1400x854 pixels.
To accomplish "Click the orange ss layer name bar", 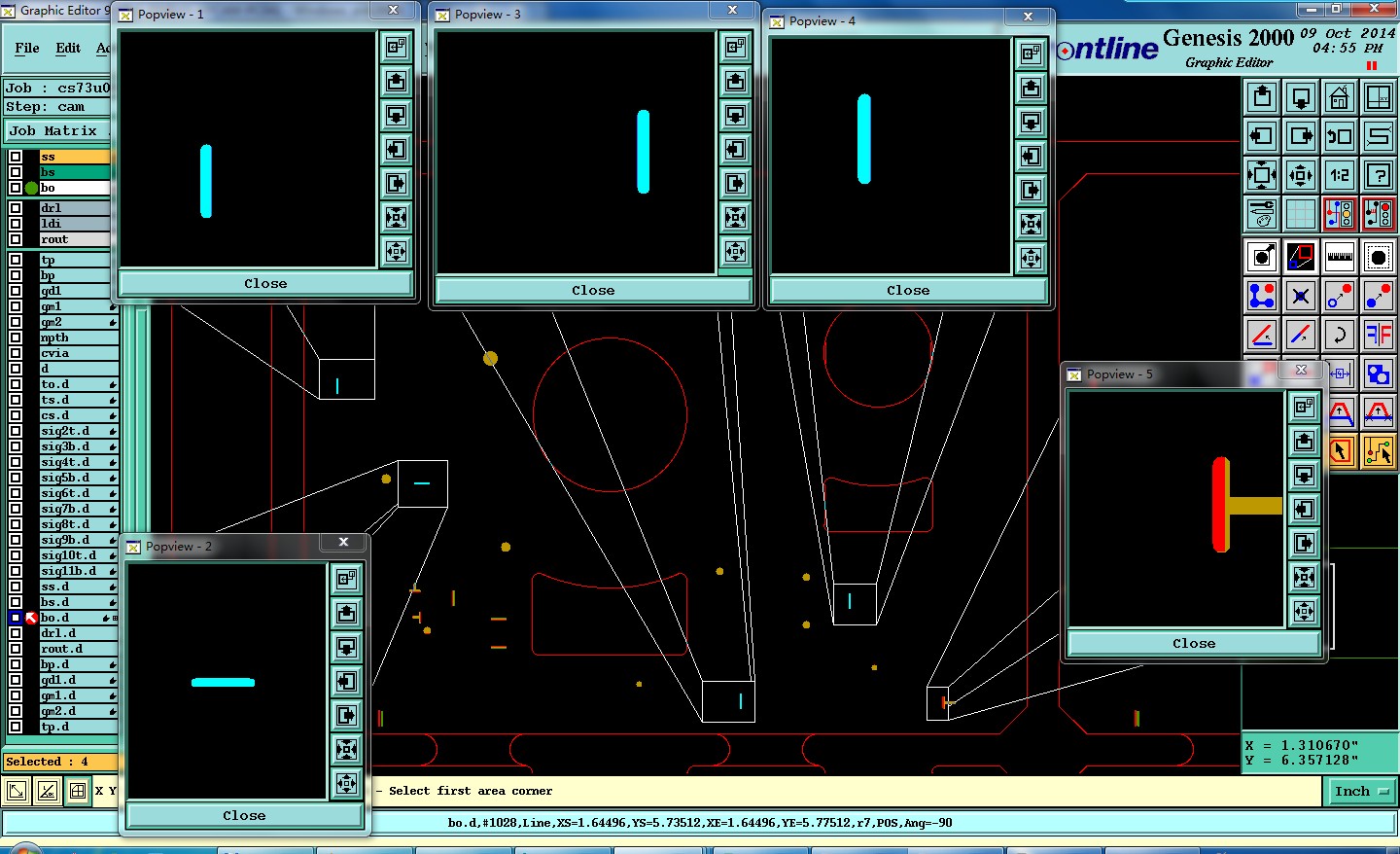I will [77, 157].
